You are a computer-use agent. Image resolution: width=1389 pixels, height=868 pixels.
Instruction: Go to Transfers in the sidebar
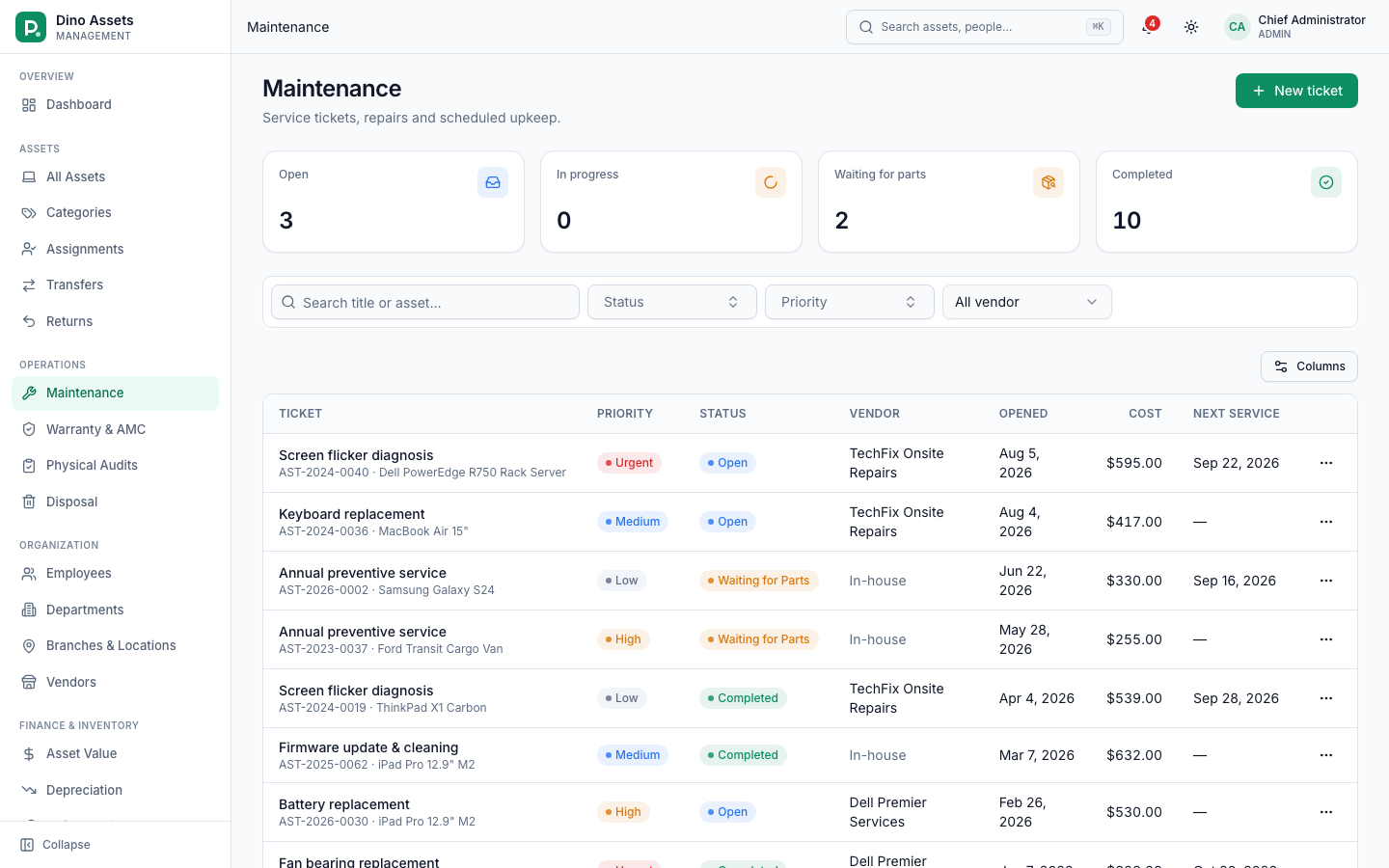click(115, 285)
